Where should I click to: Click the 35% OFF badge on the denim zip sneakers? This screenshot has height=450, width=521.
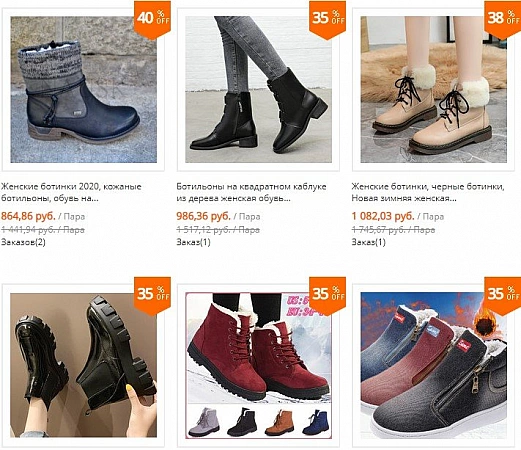coord(503,296)
